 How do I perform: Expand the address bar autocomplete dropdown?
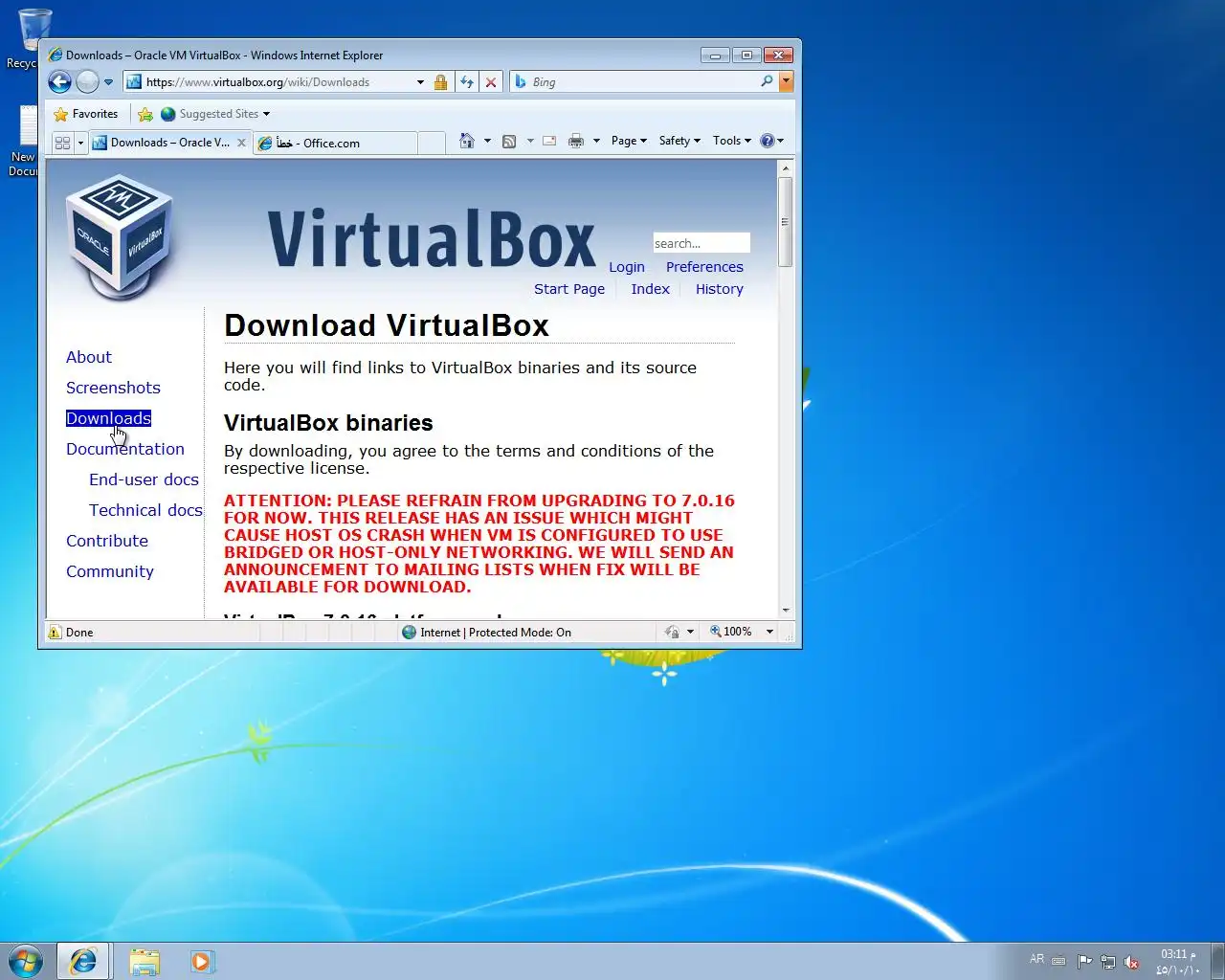pyautogui.click(x=420, y=82)
